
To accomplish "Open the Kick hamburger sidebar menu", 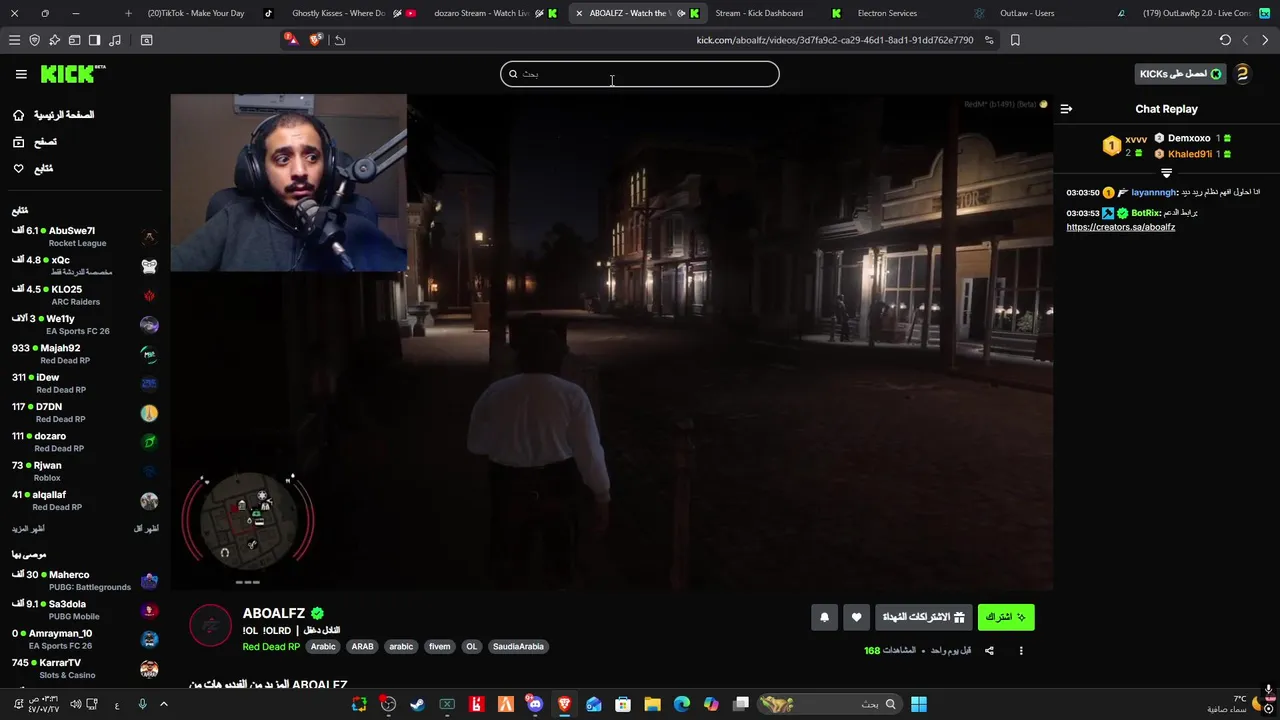I will pos(21,74).
